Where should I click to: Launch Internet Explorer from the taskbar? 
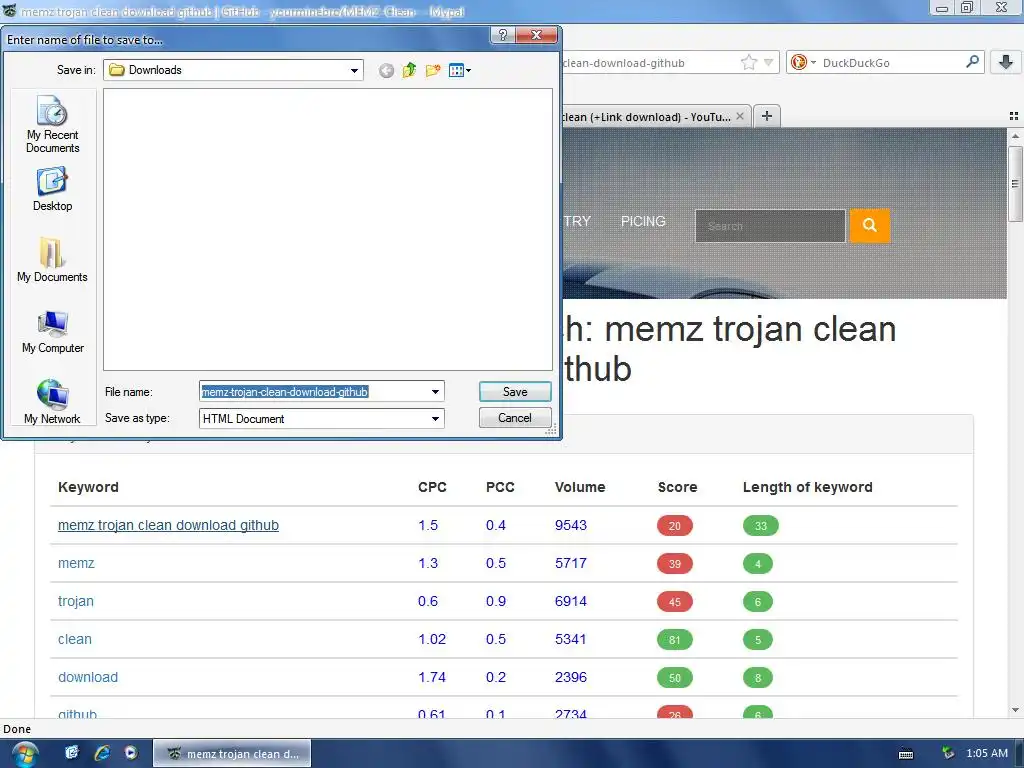click(102, 753)
